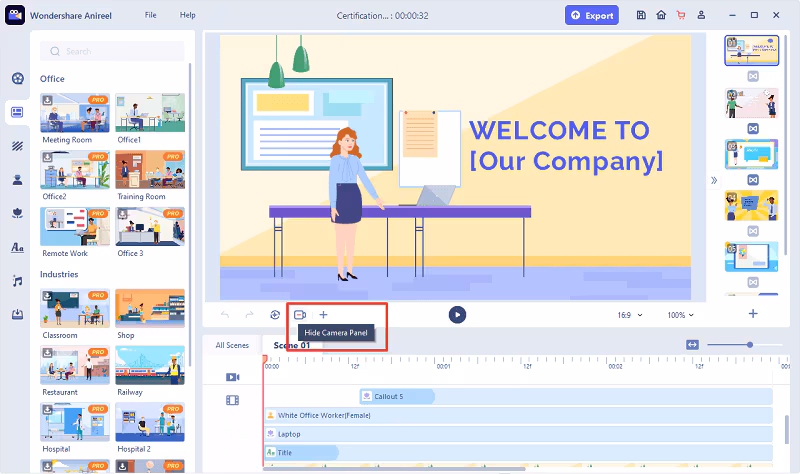Switch to the Scene 01 tab

tap(292, 345)
